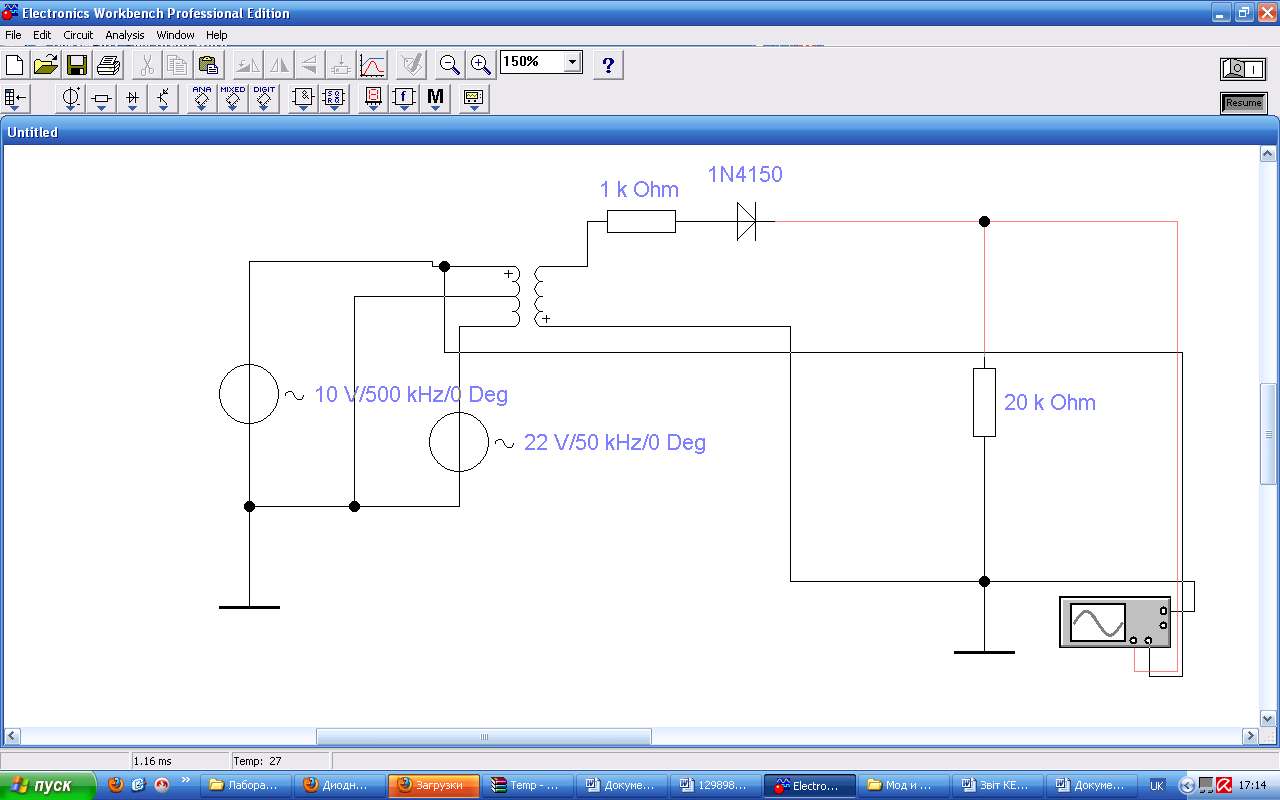Open the Circuit menu
The width and height of the screenshot is (1280, 800).
[x=78, y=35]
